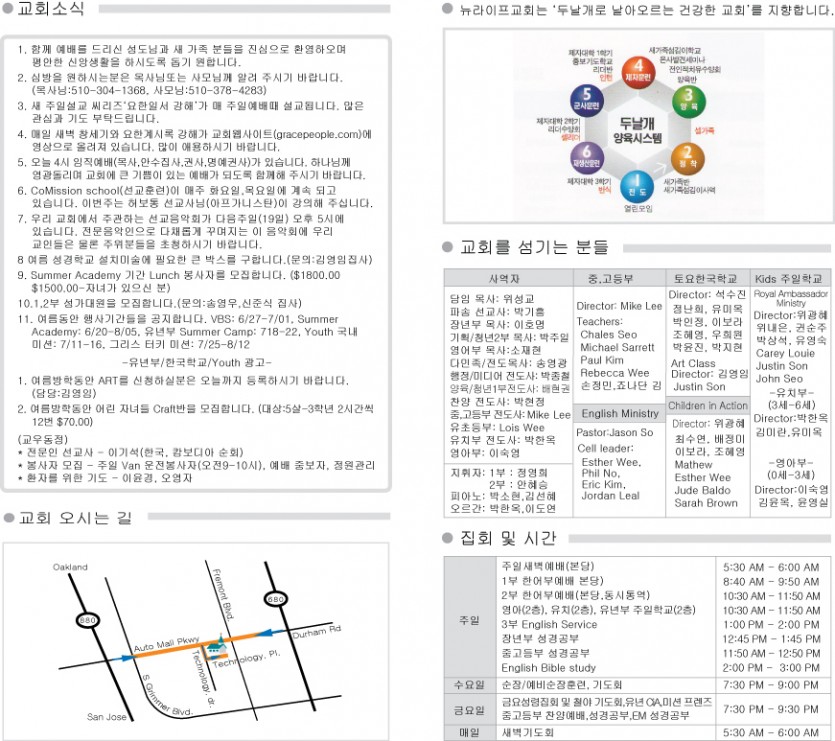The image size is (835, 741).
Task: Click the 담임 목사: 위성교 line
Action: click(492, 299)
